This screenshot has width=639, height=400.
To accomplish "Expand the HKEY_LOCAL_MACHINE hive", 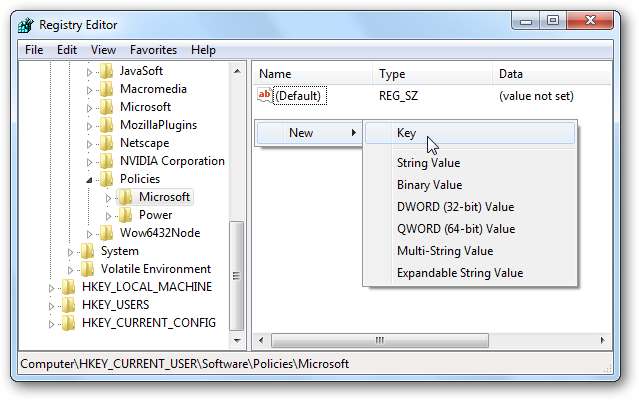I will coord(52,287).
